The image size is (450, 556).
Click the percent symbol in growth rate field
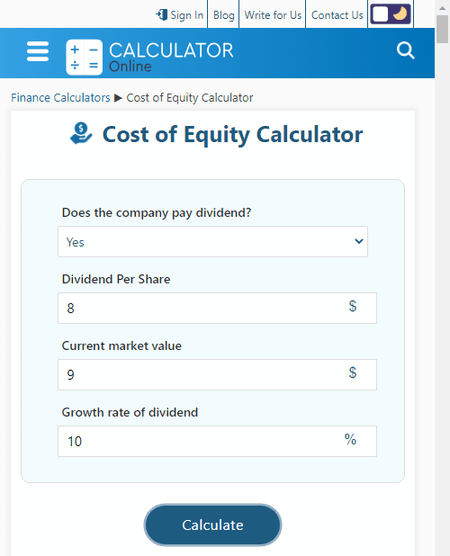click(x=350, y=439)
